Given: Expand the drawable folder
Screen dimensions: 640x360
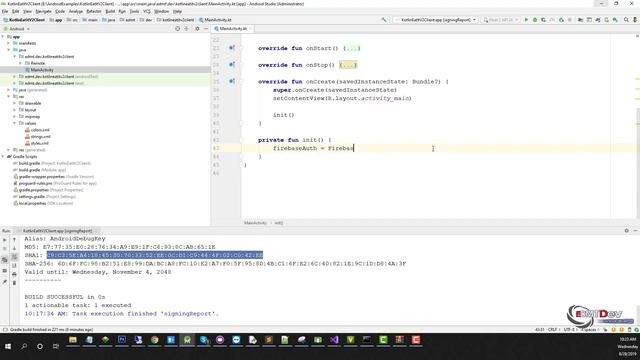Looking at the screenshot, I should [x=15, y=103].
